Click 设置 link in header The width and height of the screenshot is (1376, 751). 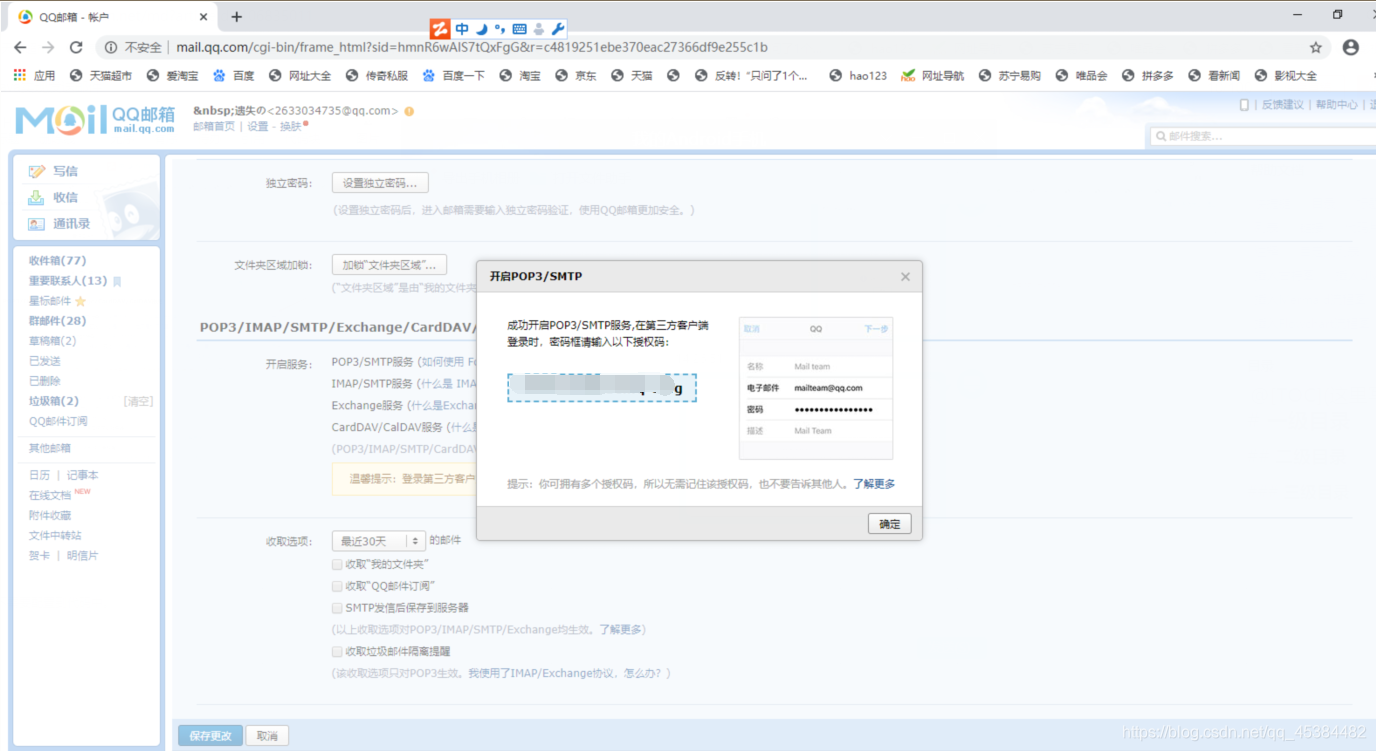258,126
